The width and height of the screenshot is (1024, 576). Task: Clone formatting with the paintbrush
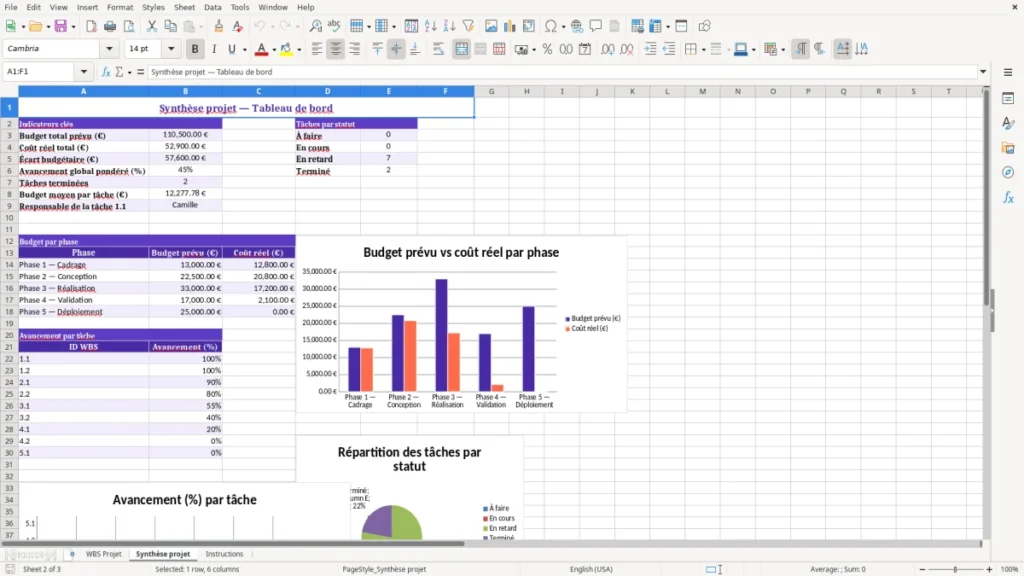pos(219,26)
